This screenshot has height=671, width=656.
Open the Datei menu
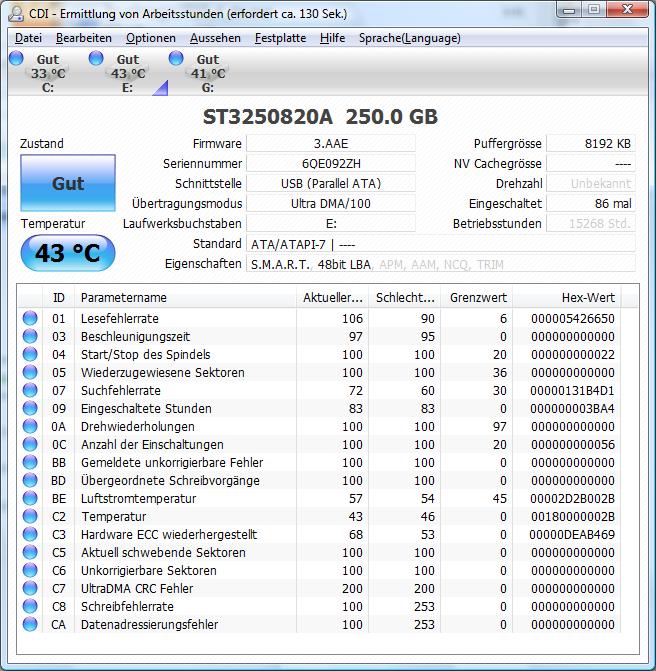click(28, 38)
